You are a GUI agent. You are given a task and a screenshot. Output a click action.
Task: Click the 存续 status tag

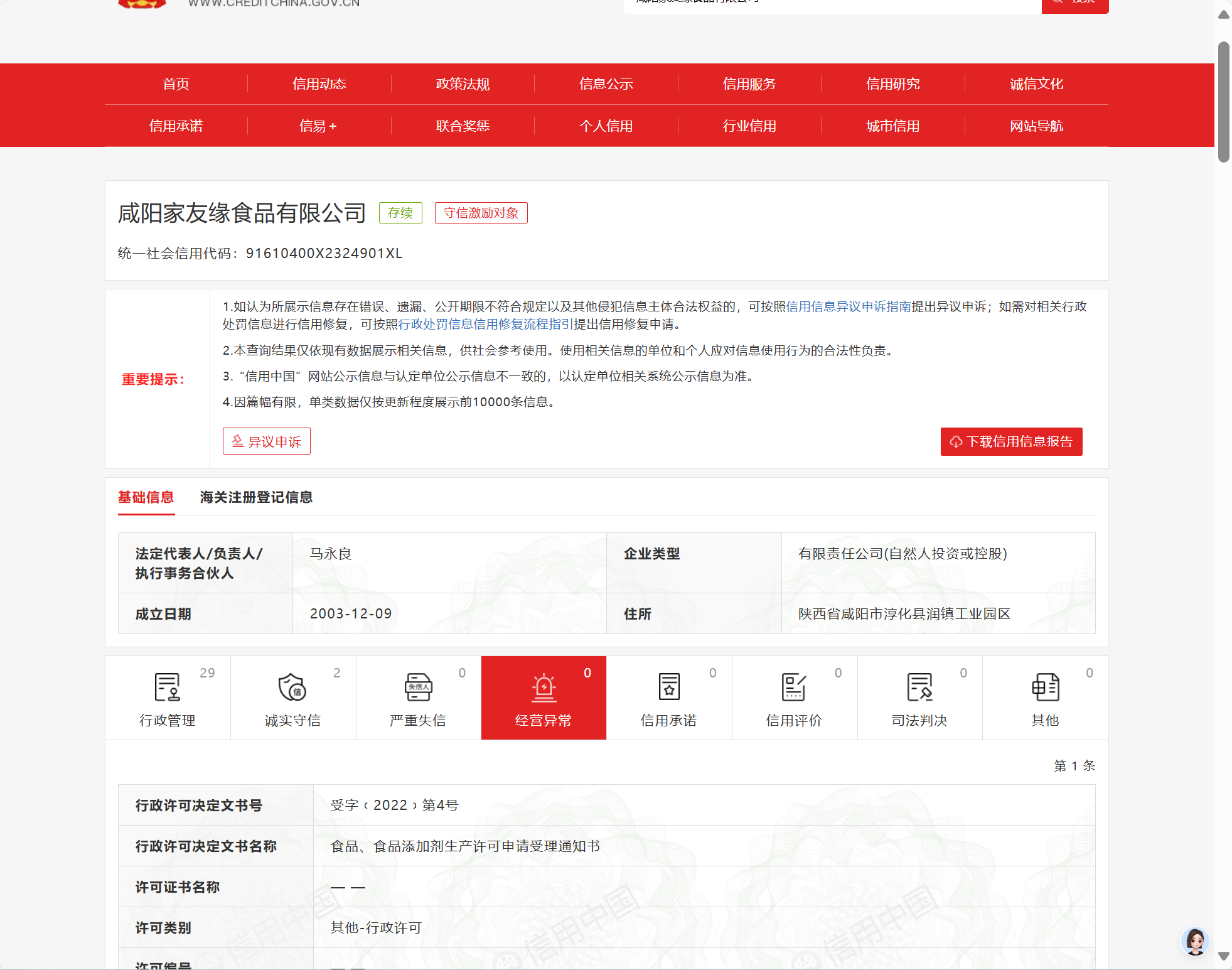400,213
